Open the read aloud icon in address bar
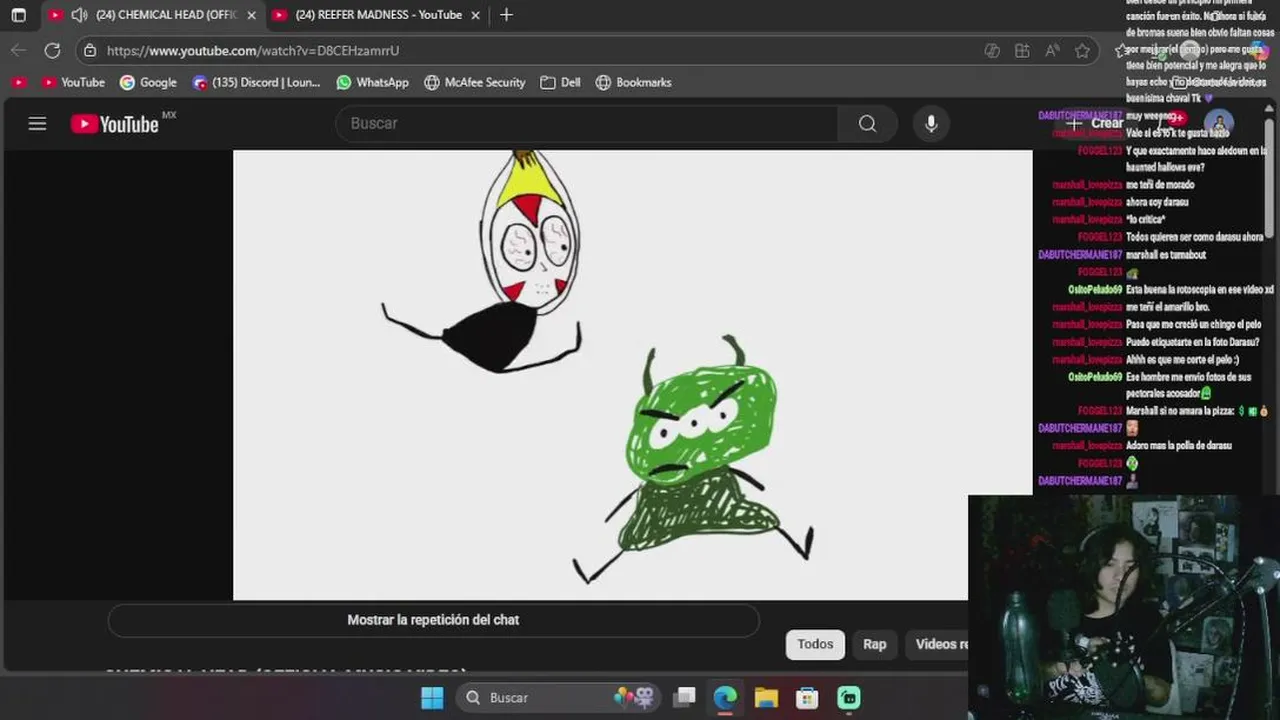This screenshot has width=1280, height=720. tap(1052, 51)
